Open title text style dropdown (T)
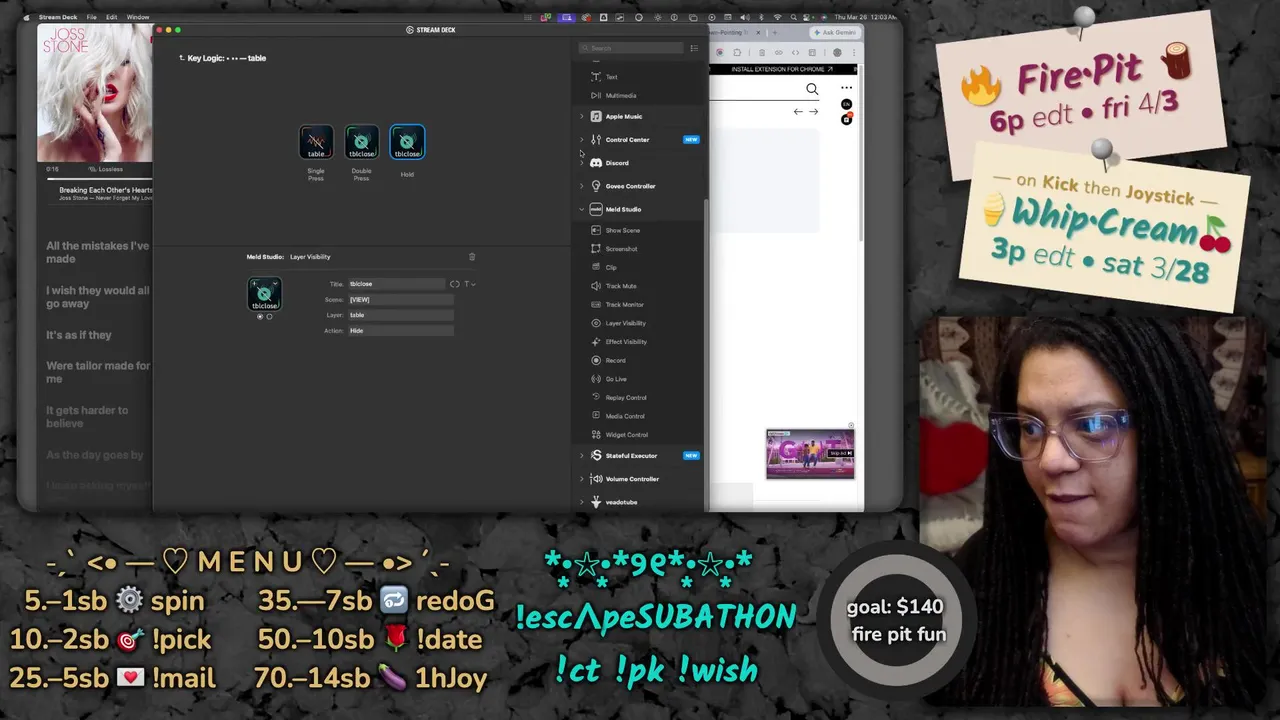 [469, 284]
